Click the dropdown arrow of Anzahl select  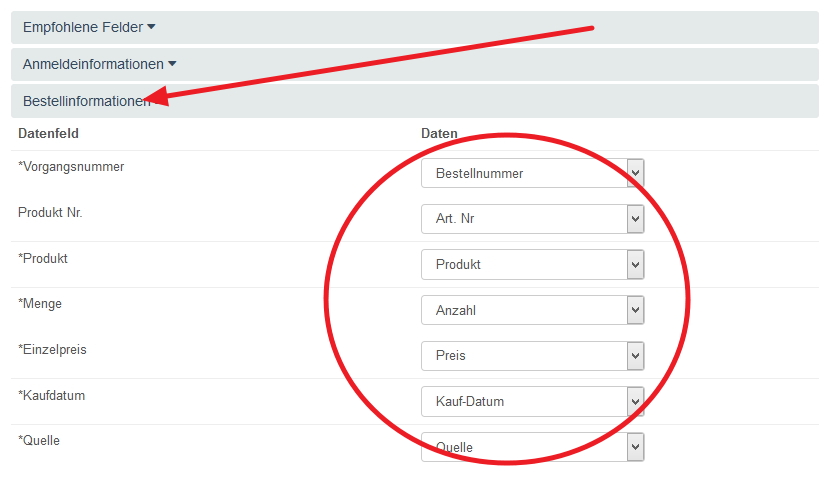(635, 311)
